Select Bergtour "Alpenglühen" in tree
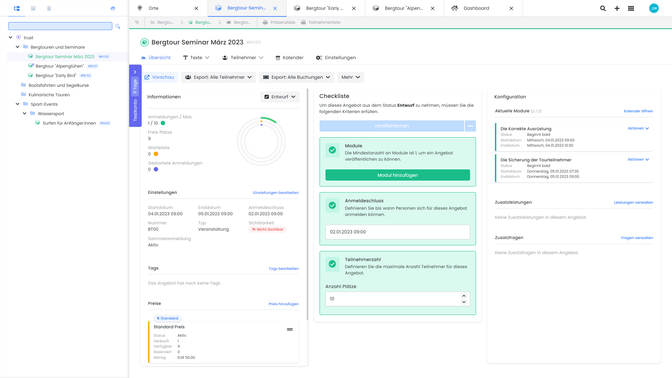 pos(60,66)
